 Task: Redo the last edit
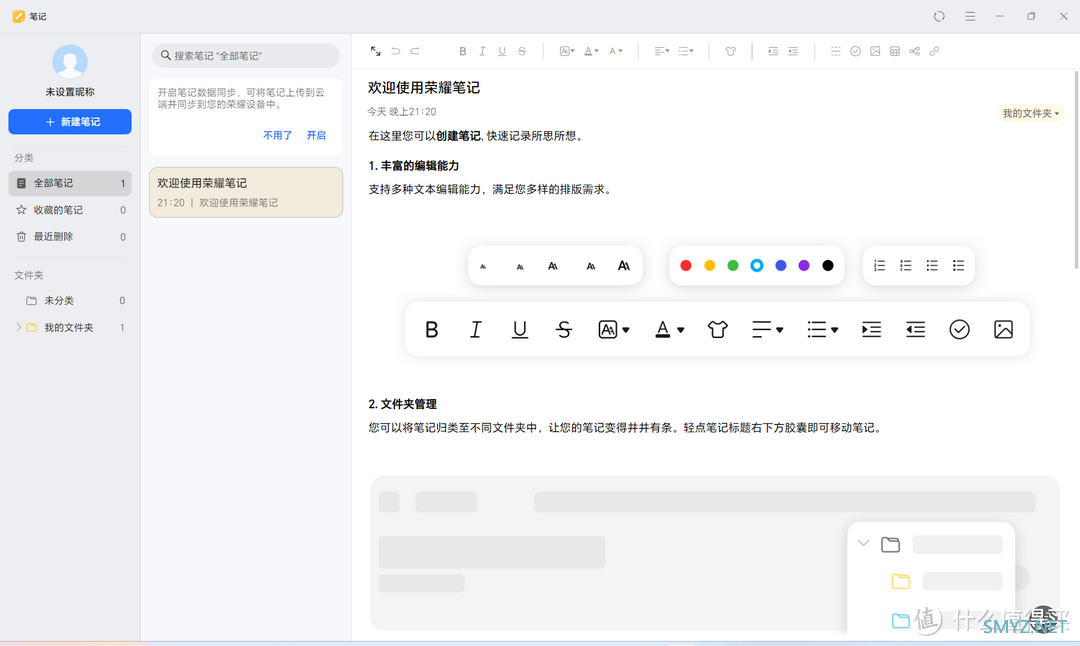415,51
